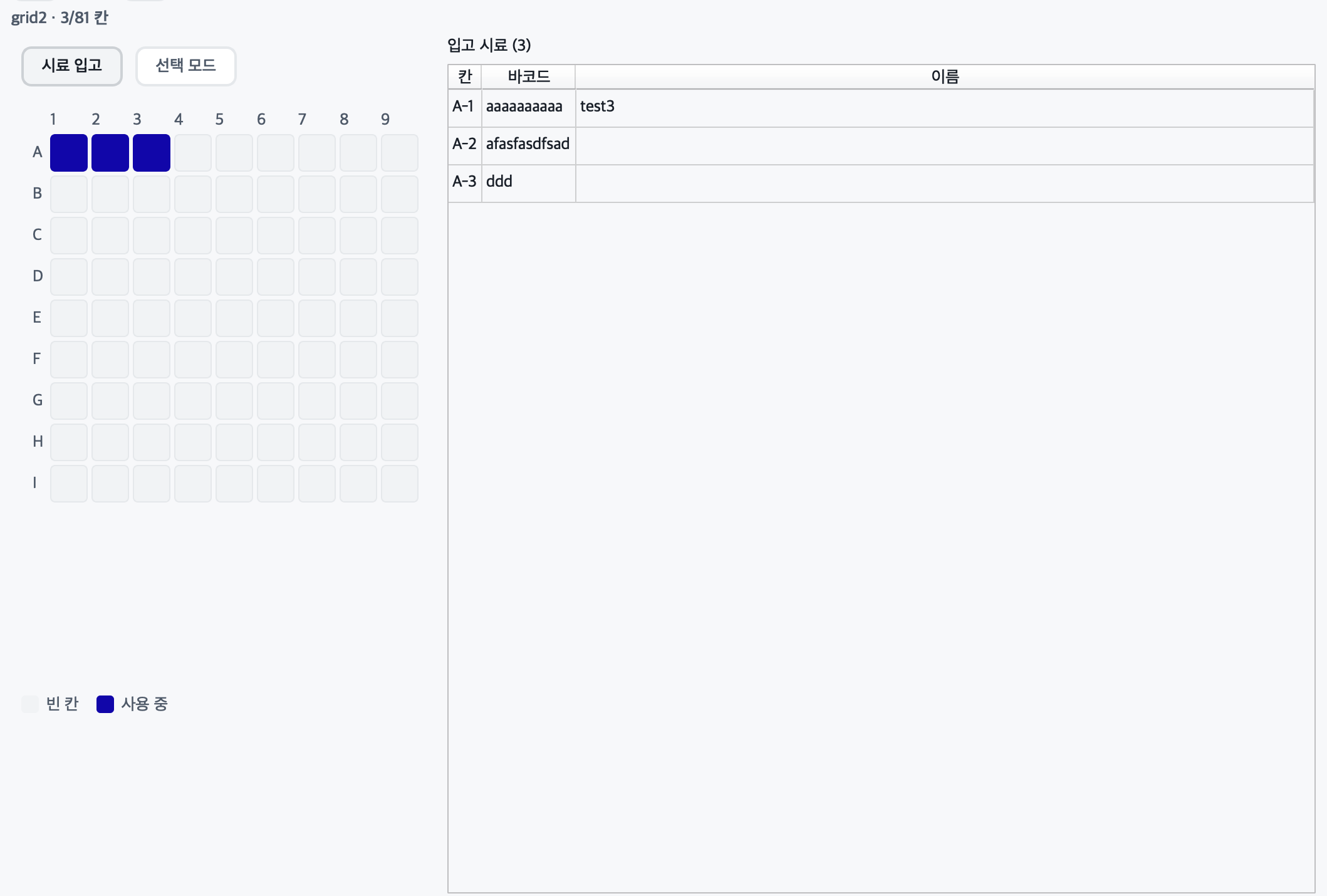Select the A-1 table row cell
Viewport: 1327px width, 896px height.
[465, 108]
